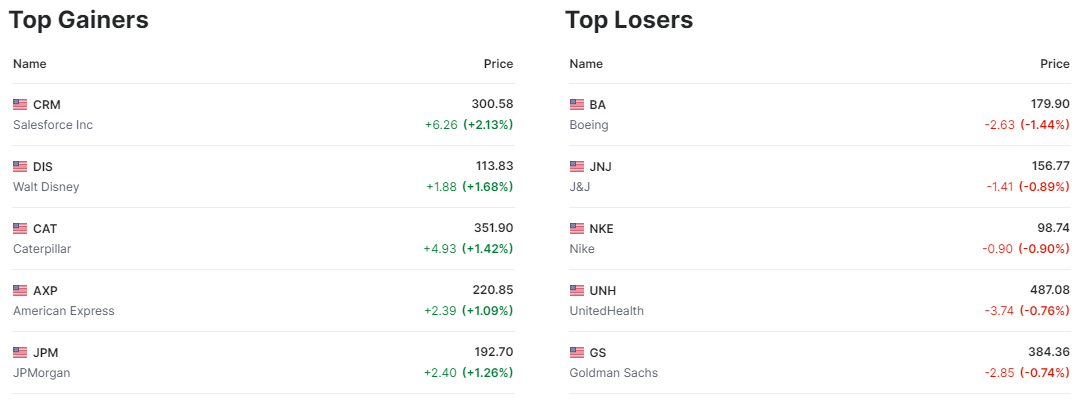This screenshot has height=401, width=1080.
Task: Open the JPM ticker link
Action: coord(46,352)
